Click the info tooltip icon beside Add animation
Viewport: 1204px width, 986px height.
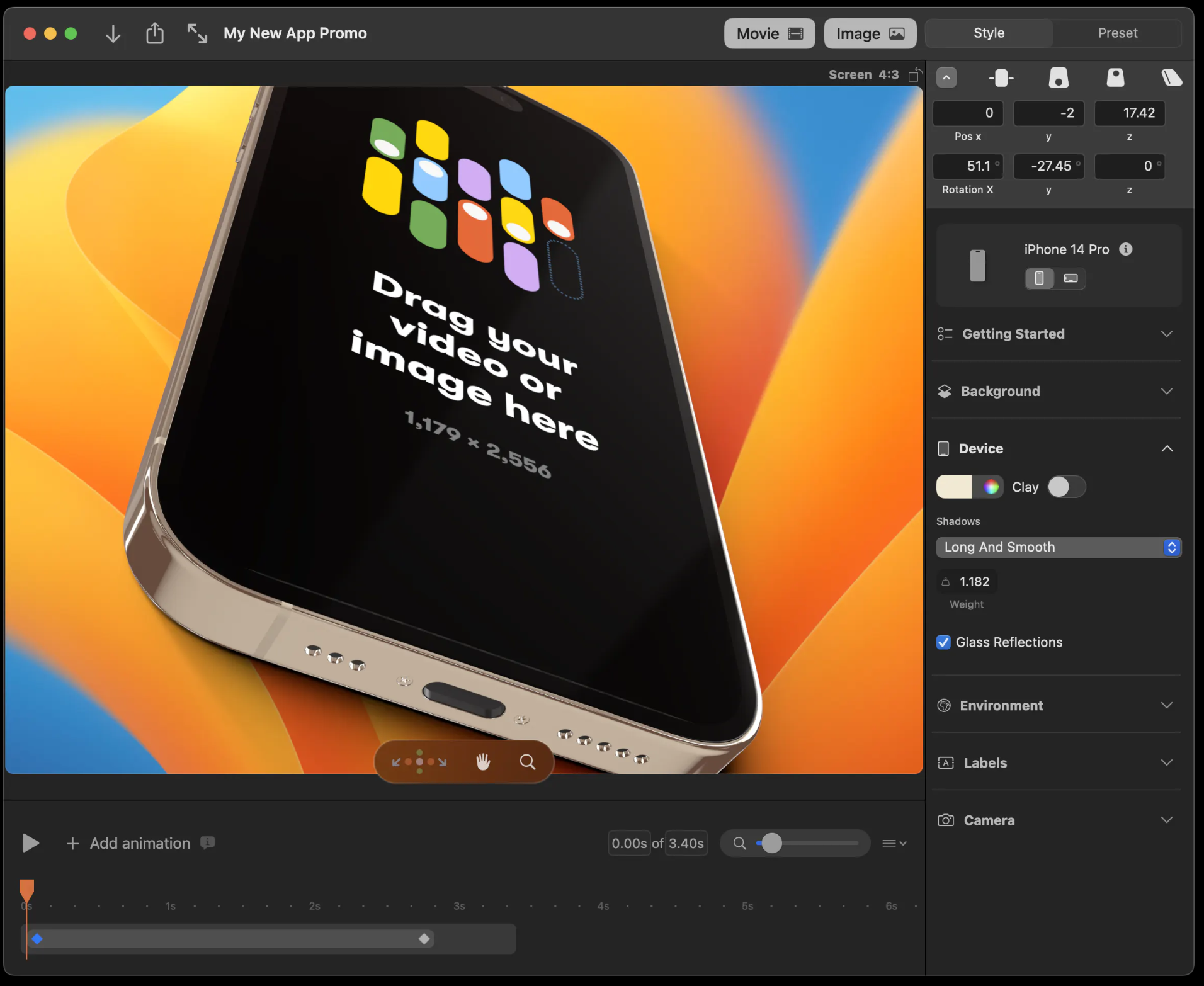point(207,842)
